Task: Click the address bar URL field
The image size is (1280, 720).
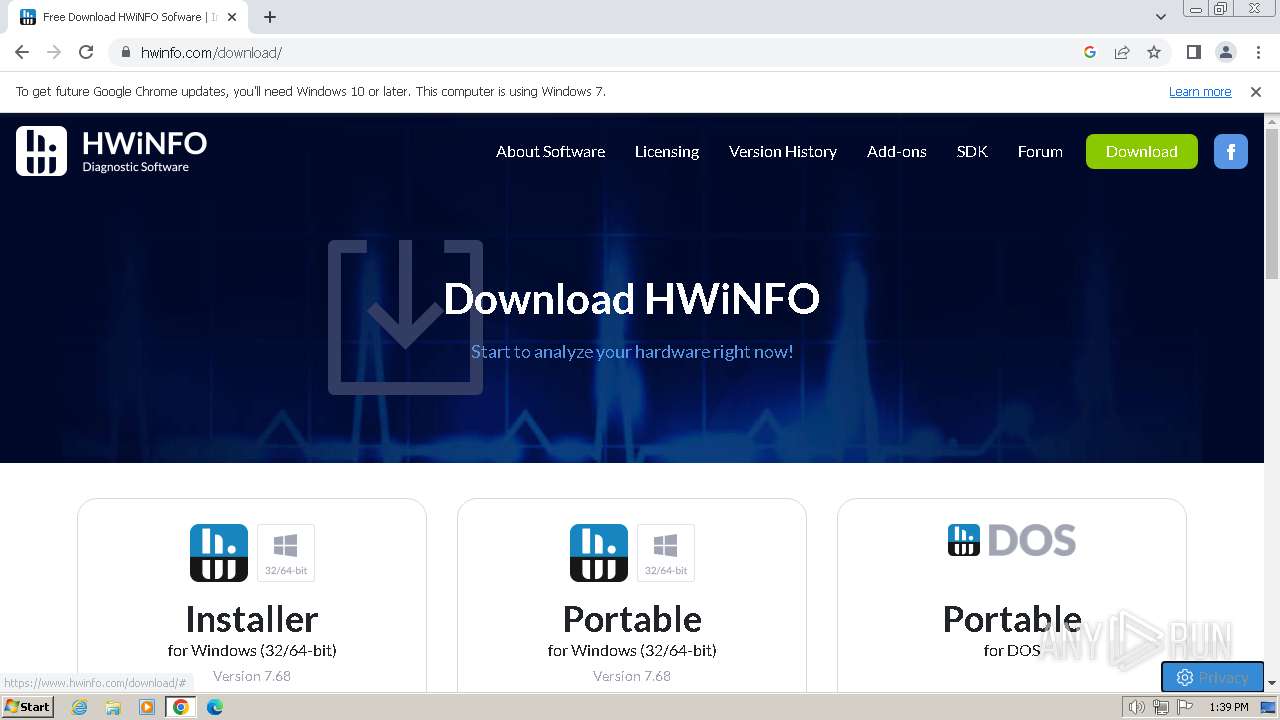Action: coord(600,52)
